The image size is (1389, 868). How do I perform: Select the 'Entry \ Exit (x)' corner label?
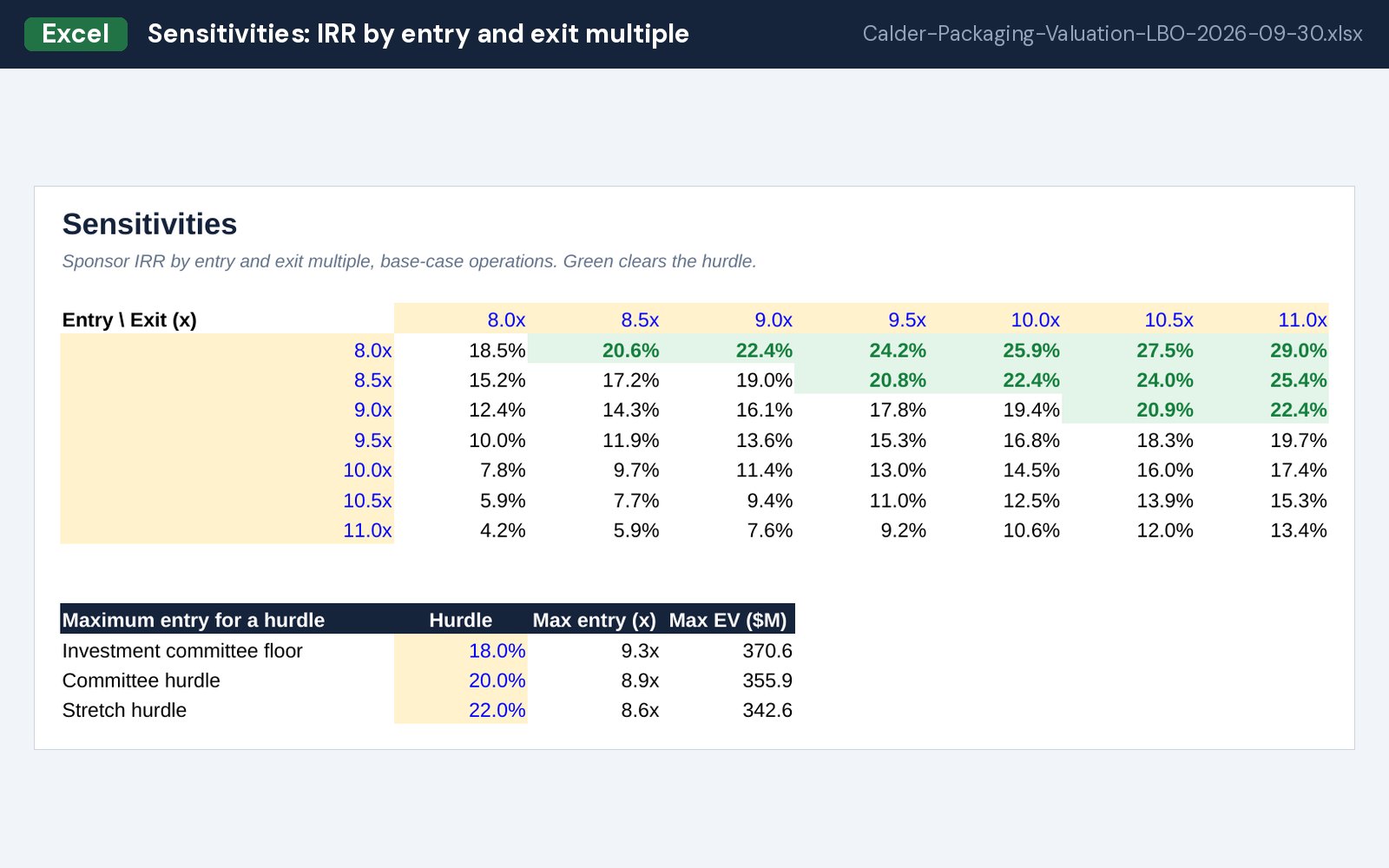pos(129,319)
